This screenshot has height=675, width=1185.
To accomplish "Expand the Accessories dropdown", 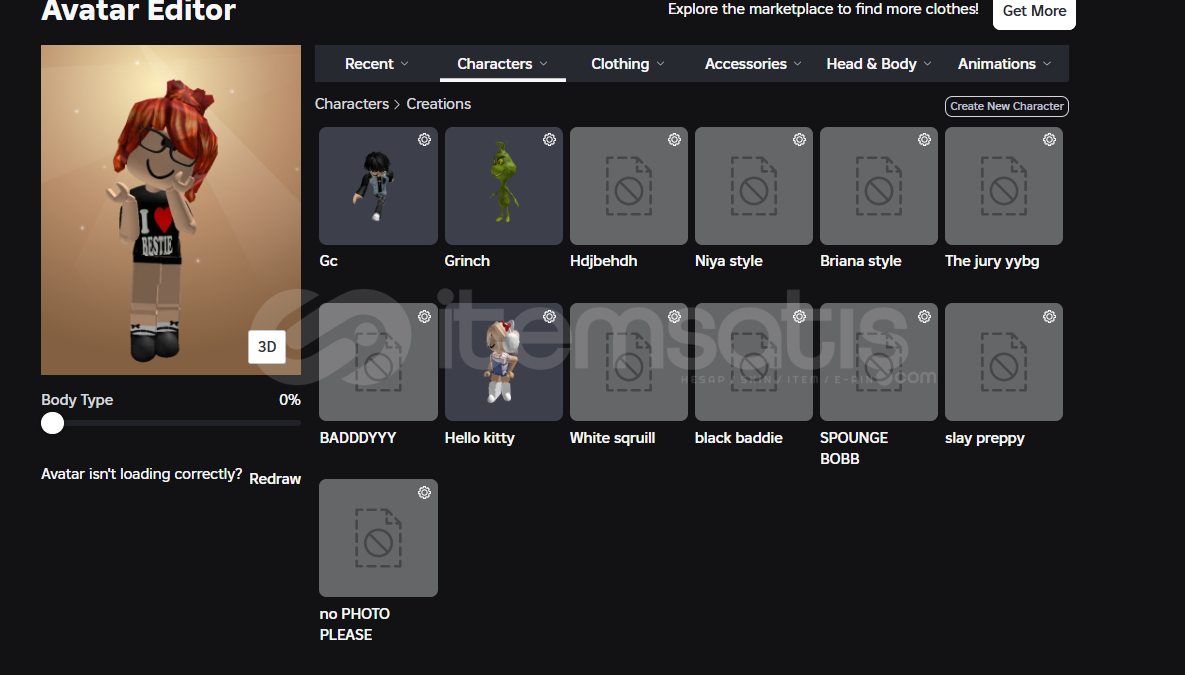I will pos(753,64).
